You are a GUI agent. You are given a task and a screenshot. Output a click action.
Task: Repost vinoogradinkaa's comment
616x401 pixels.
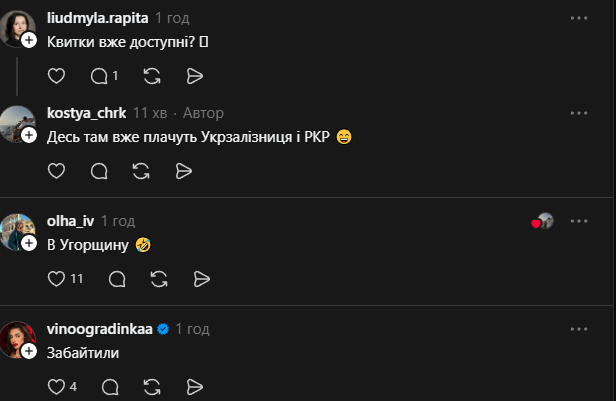coord(152,387)
